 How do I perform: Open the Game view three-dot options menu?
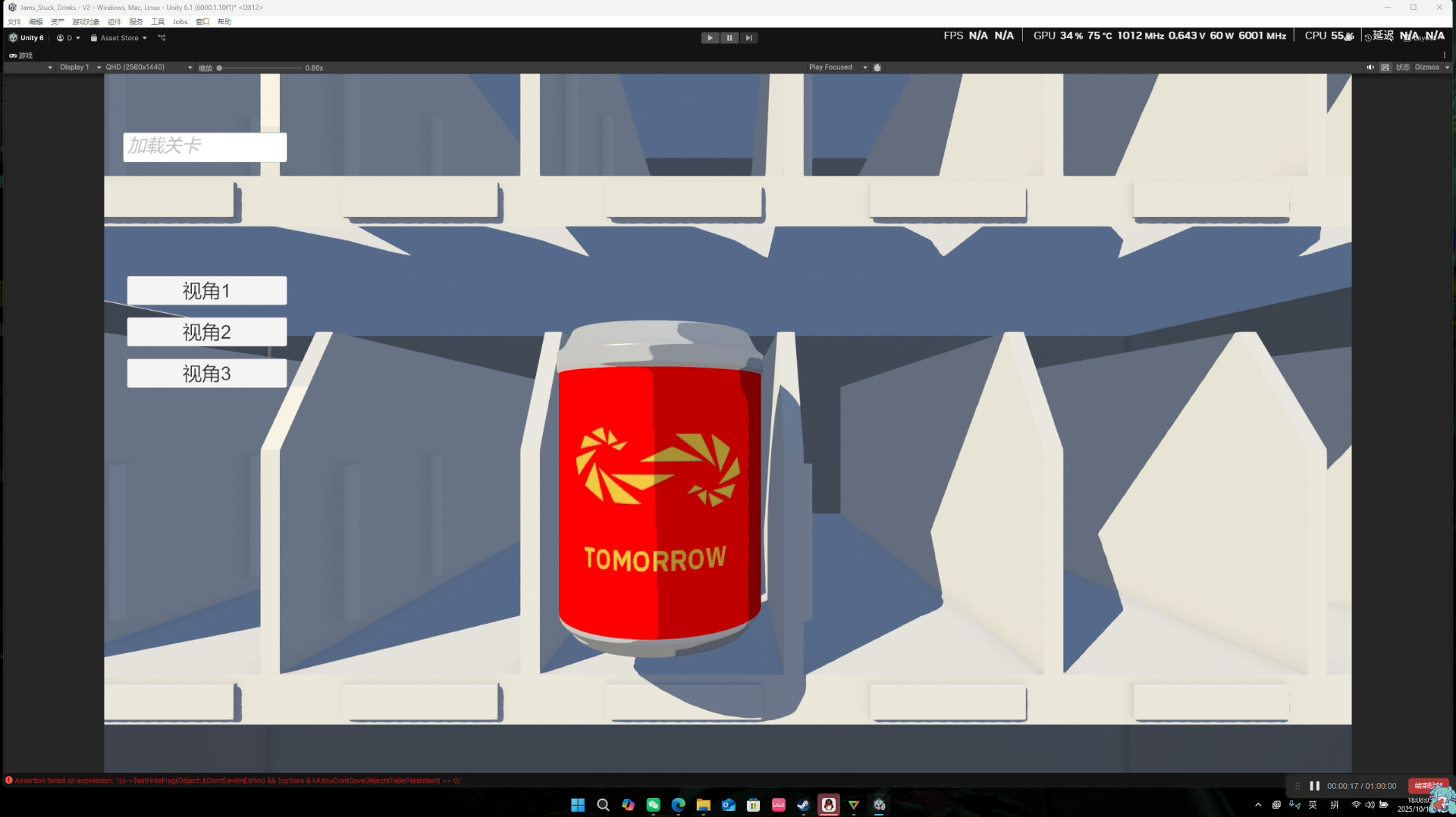pos(1444,55)
